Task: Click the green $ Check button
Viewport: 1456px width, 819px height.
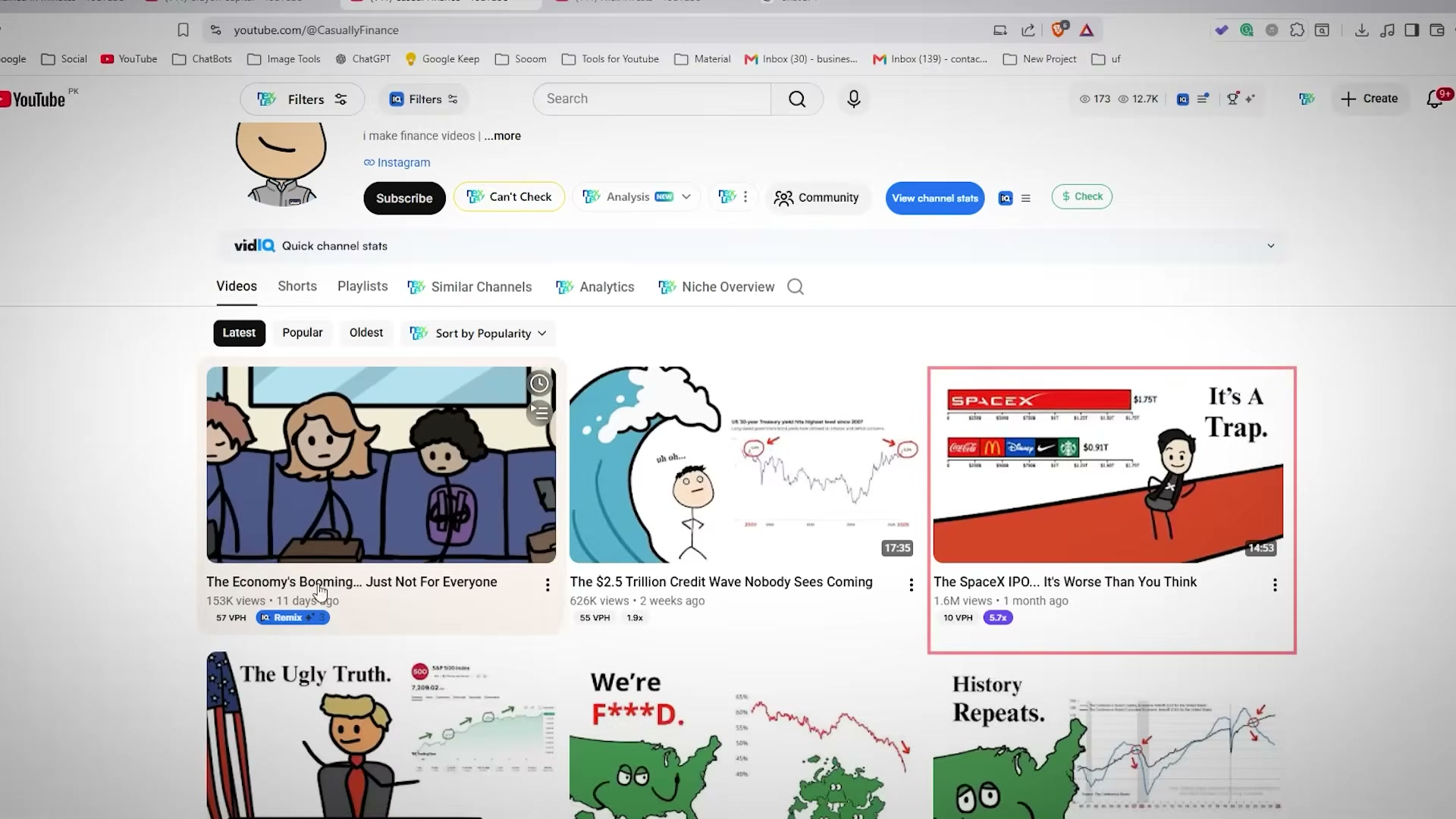Action: click(1082, 197)
